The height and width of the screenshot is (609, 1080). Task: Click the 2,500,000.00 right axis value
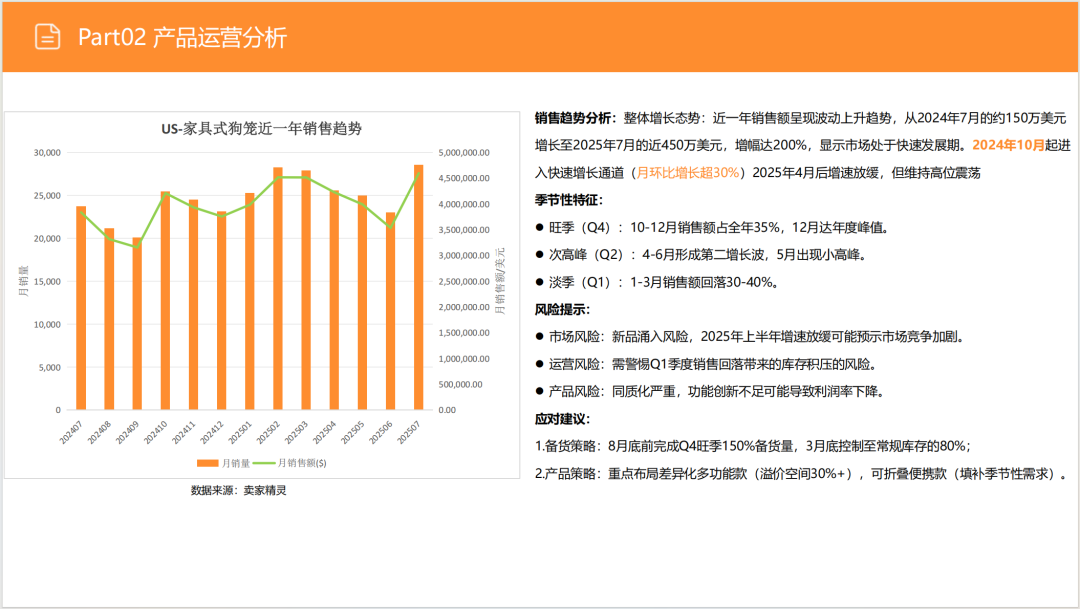pos(464,282)
